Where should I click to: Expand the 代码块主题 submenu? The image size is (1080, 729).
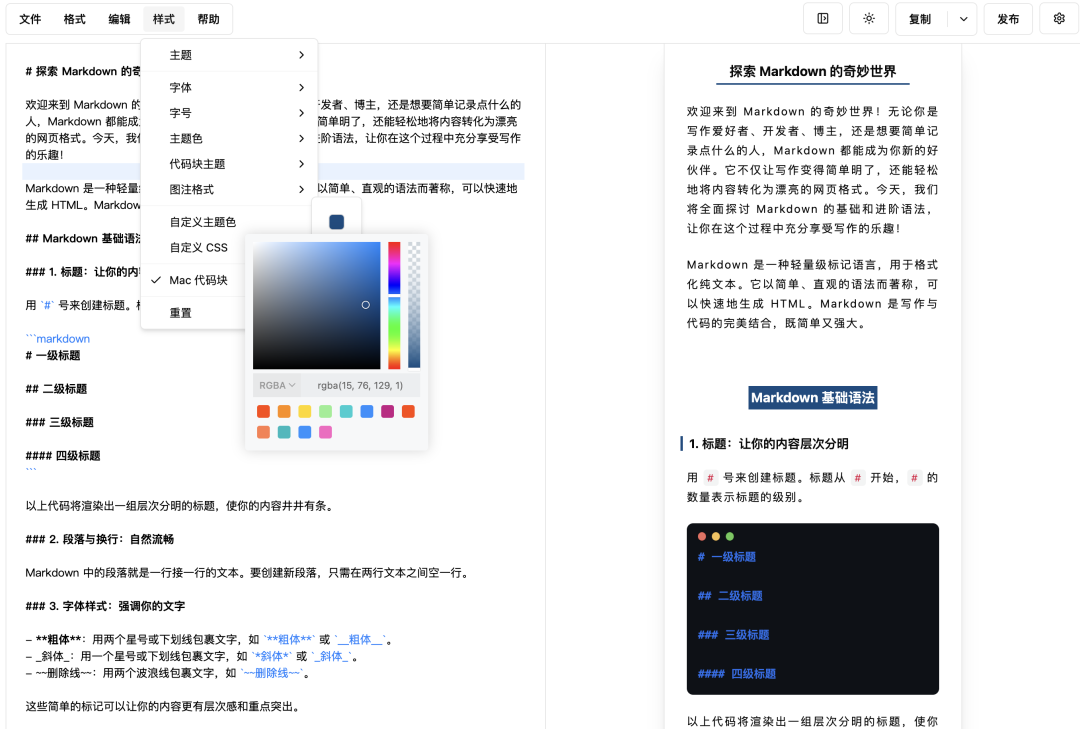(230, 163)
